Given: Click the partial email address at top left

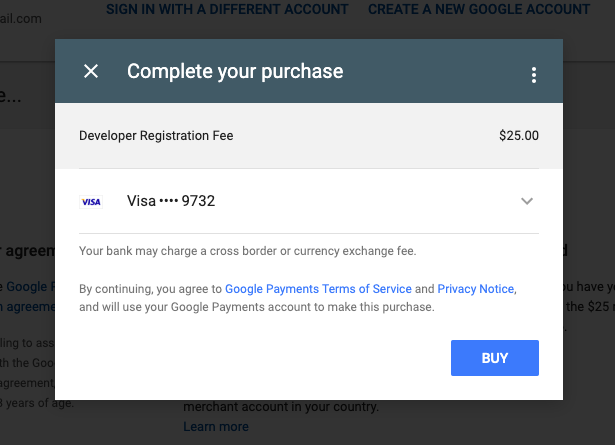Looking at the screenshot, I should (x=20, y=18).
